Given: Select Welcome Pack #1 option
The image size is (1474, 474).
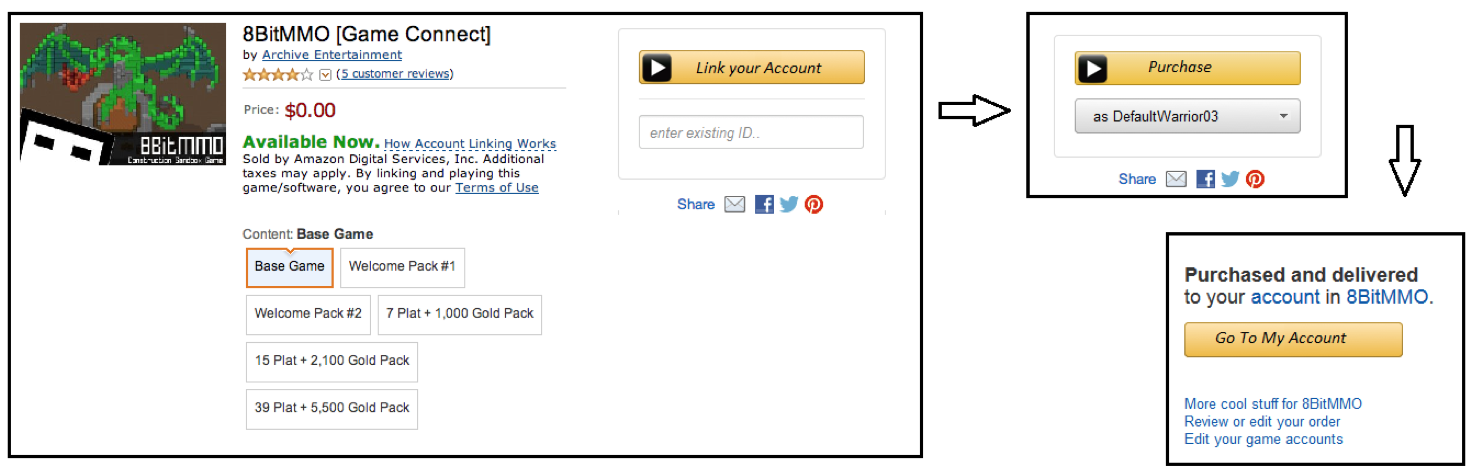Looking at the screenshot, I should [402, 267].
